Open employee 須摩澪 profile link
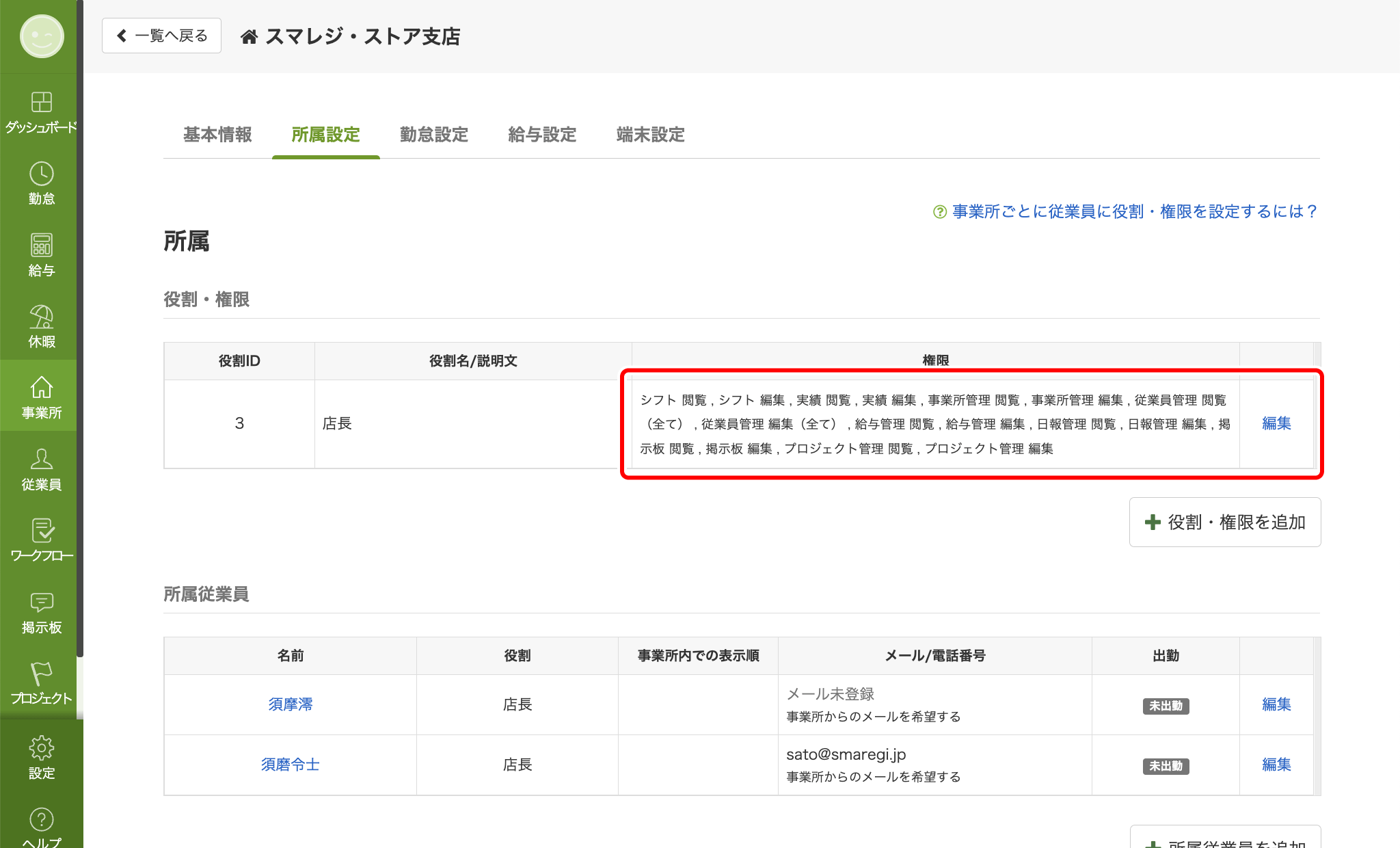 [x=290, y=704]
